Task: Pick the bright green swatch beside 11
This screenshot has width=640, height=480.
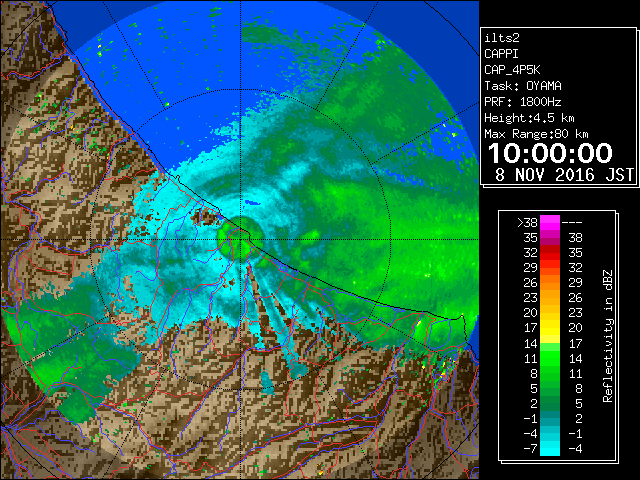Action: [x=550, y=358]
